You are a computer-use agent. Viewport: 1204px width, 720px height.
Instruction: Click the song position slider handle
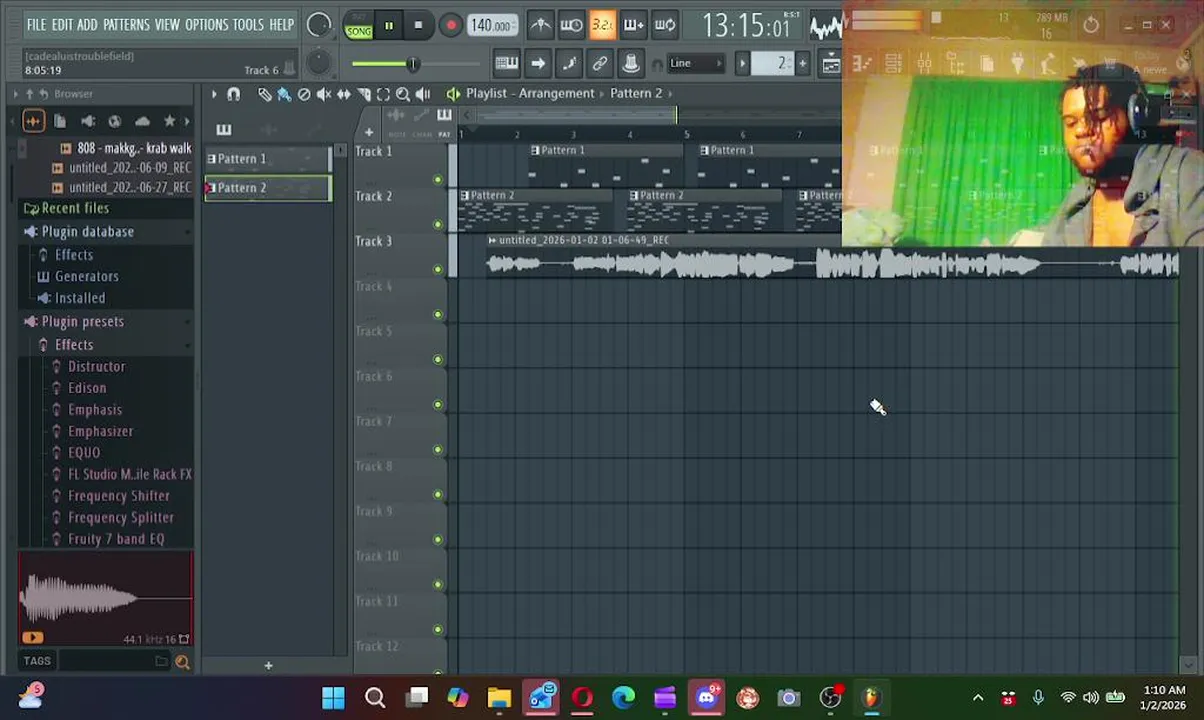pyautogui.click(x=412, y=64)
